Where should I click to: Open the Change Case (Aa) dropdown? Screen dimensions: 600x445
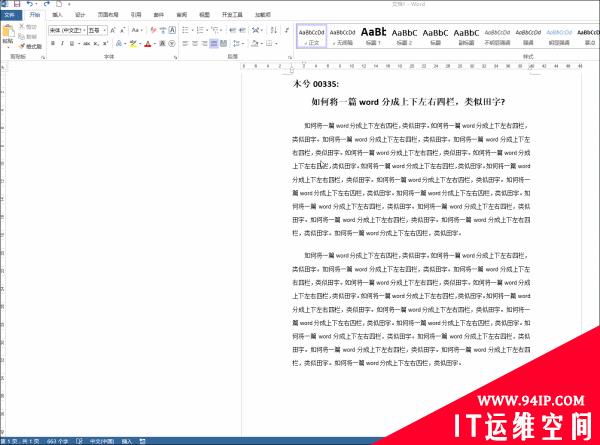[x=137, y=30]
